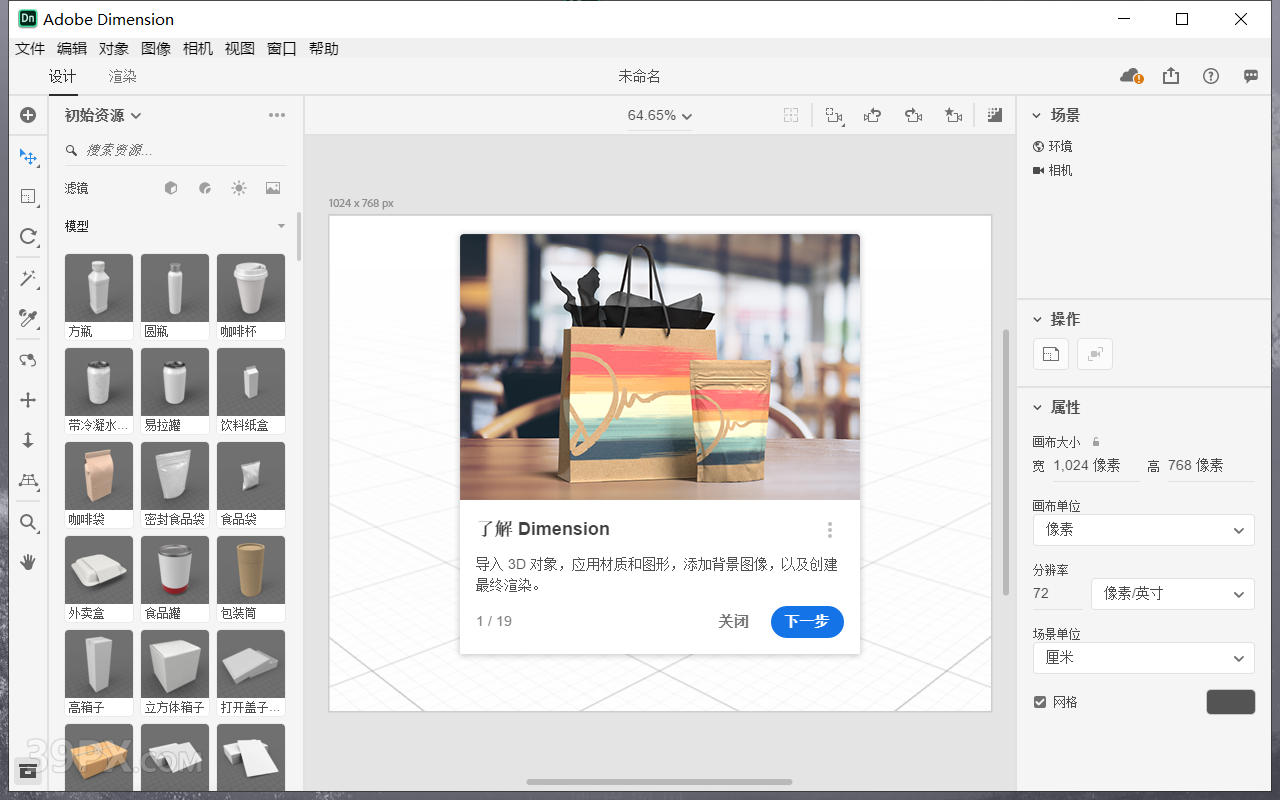
Task: Select the Select and Rotate tool
Action: pyautogui.click(x=28, y=236)
